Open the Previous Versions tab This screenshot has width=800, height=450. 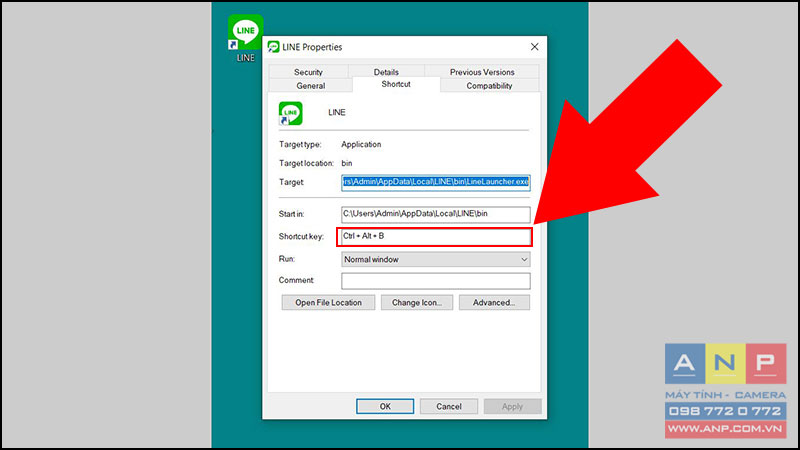pyautogui.click(x=482, y=72)
